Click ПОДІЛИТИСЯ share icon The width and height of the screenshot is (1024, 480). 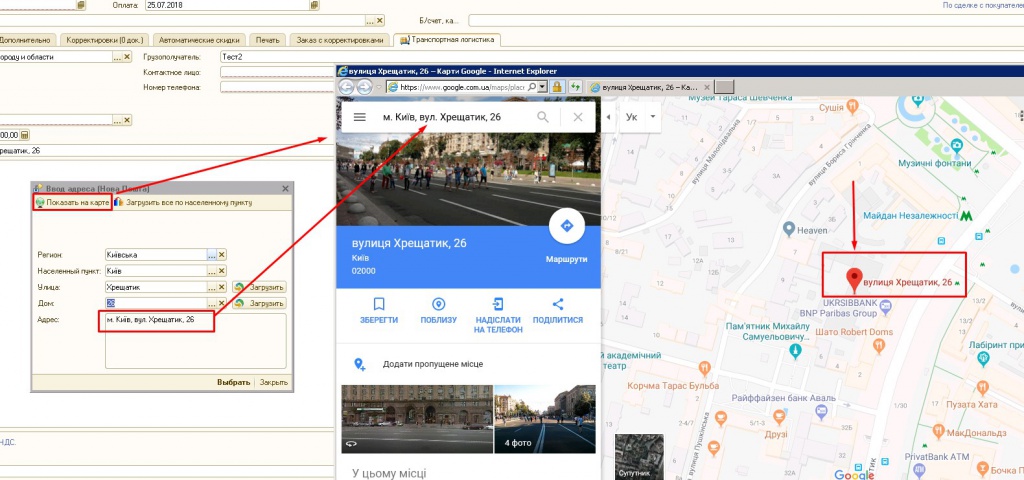click(x=558, y=304)
